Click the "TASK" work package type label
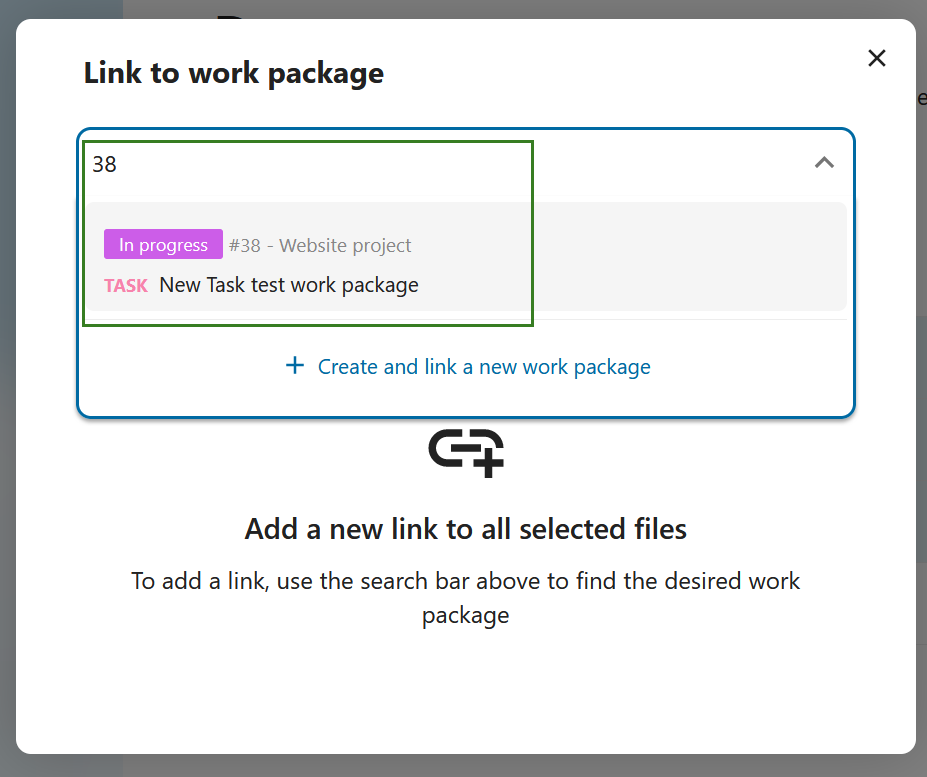The height and width of the screenshot is (777, 927). point(125,285)
